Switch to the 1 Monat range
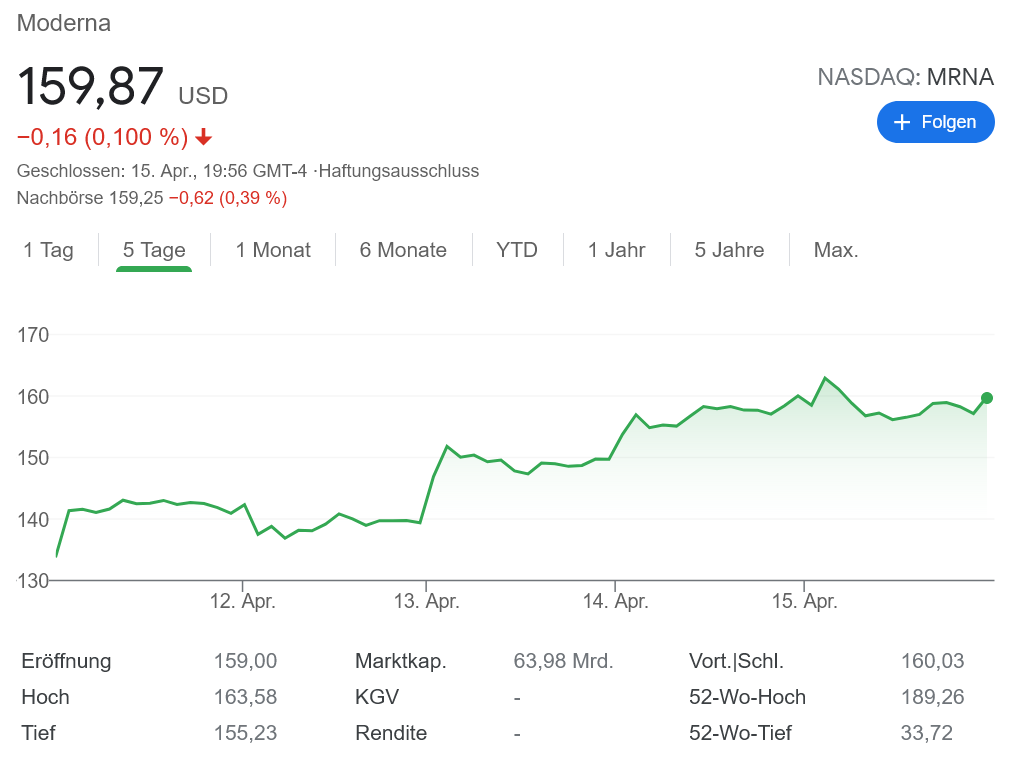The image size is (1014, 758). 273,250
